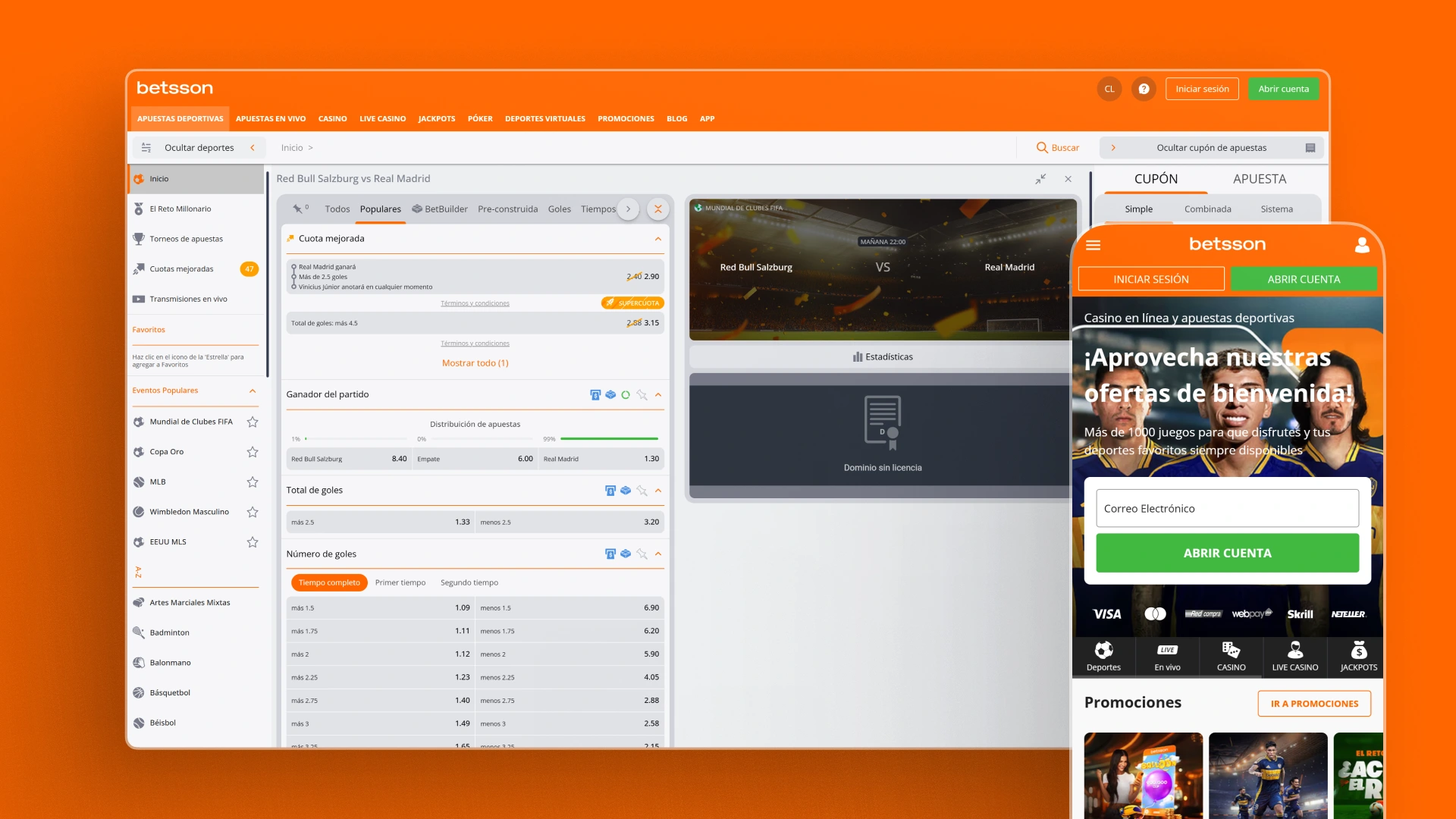This screenshot has height=819, width=1456.
Task: Click the compress panel arrows icon
Action: (x=1040, y=179)
